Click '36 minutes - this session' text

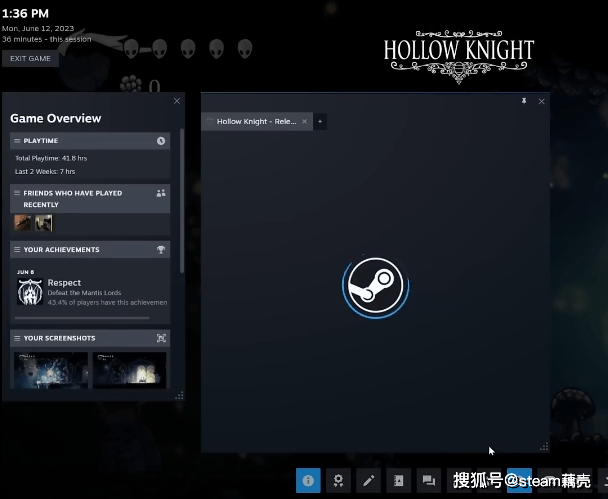[47, 39]
